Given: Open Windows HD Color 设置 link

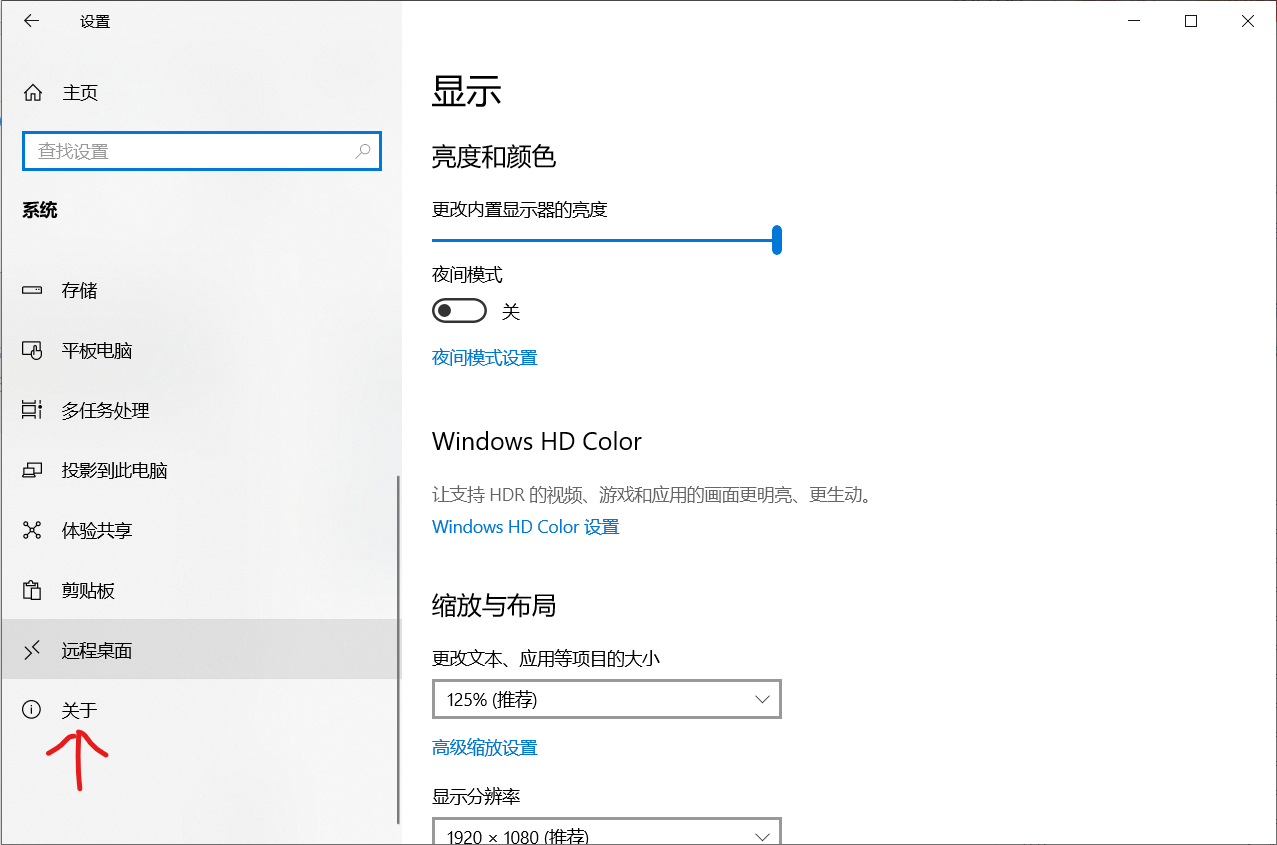Looking at the screenshot, I should 525,526.
